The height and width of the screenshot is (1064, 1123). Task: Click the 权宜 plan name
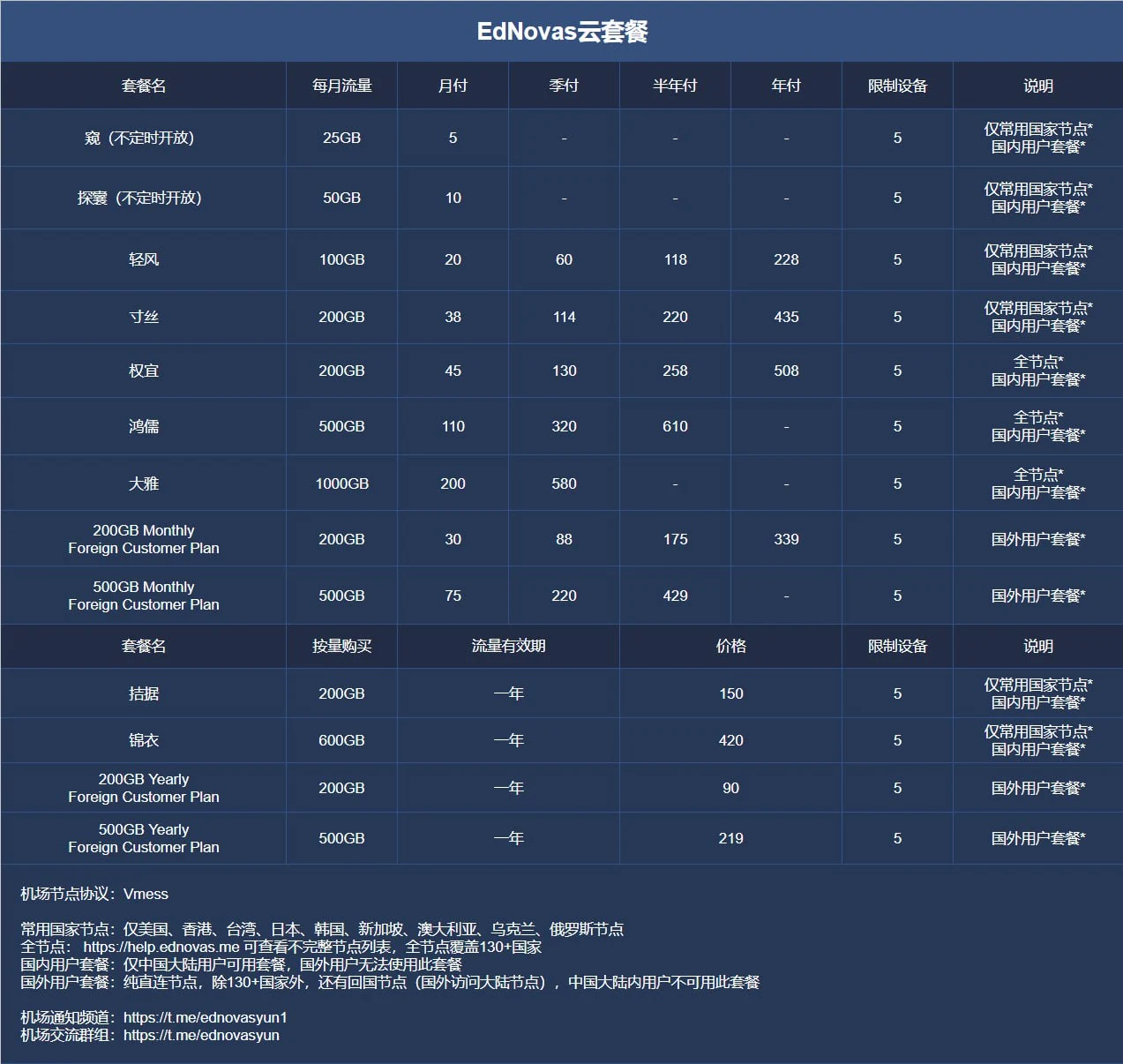pyautogui.click(x=144, y=371)
